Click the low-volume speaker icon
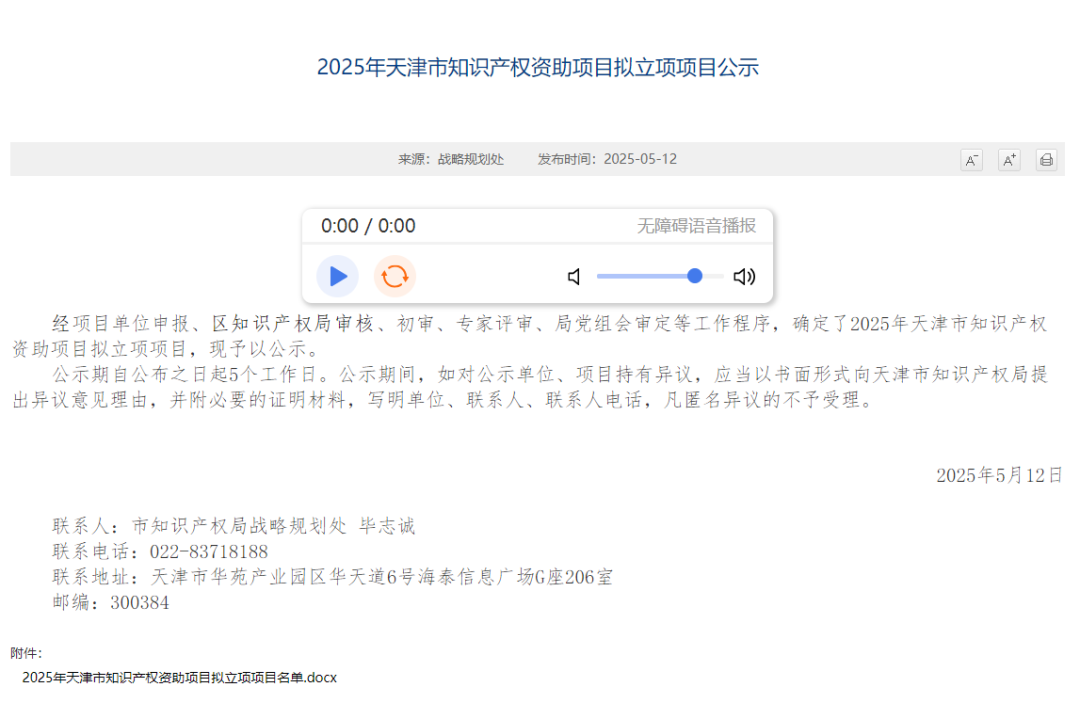1080x703 pixels. (574, 277)
